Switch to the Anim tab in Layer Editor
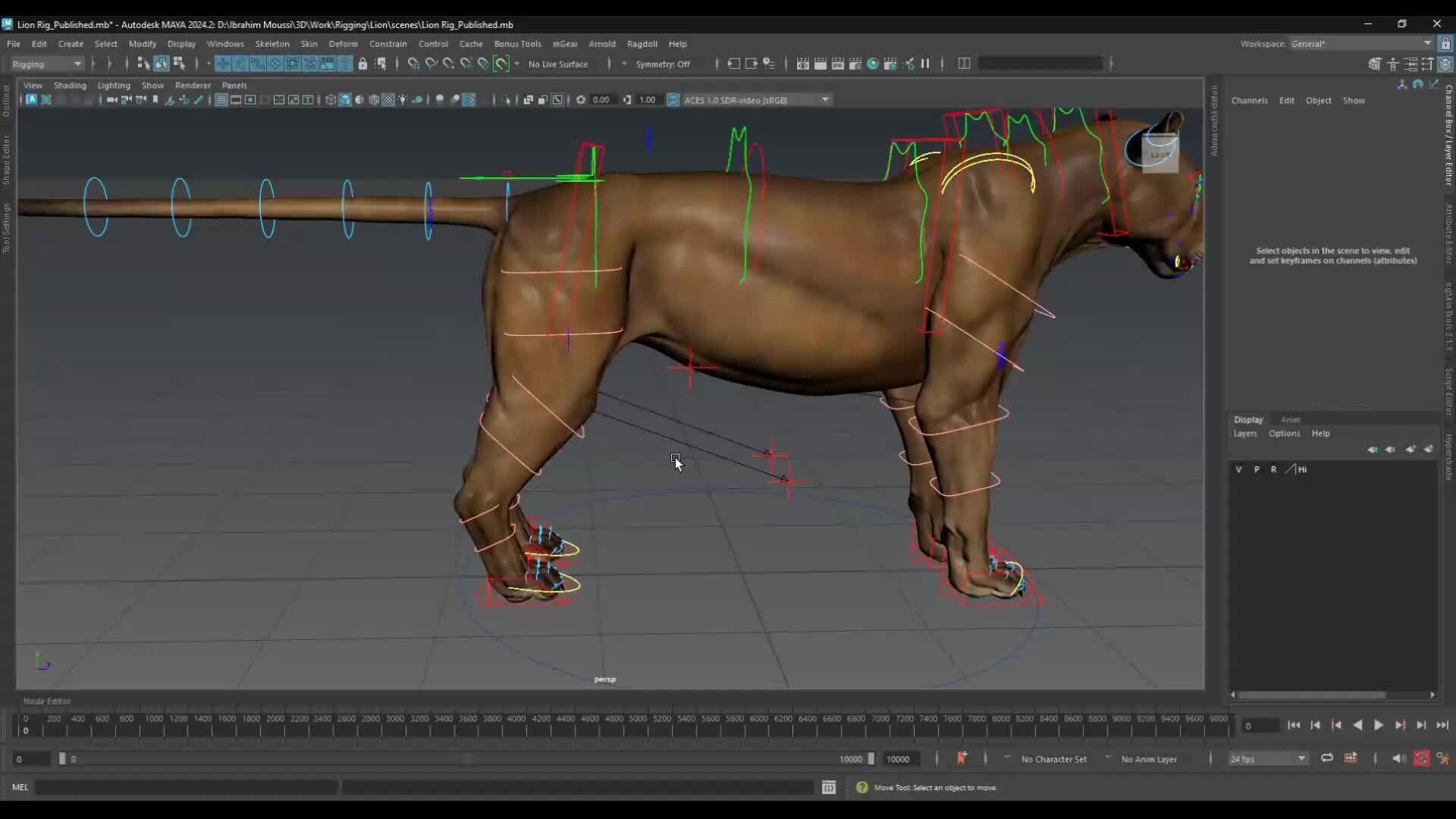 click(x=1289, y=419)
